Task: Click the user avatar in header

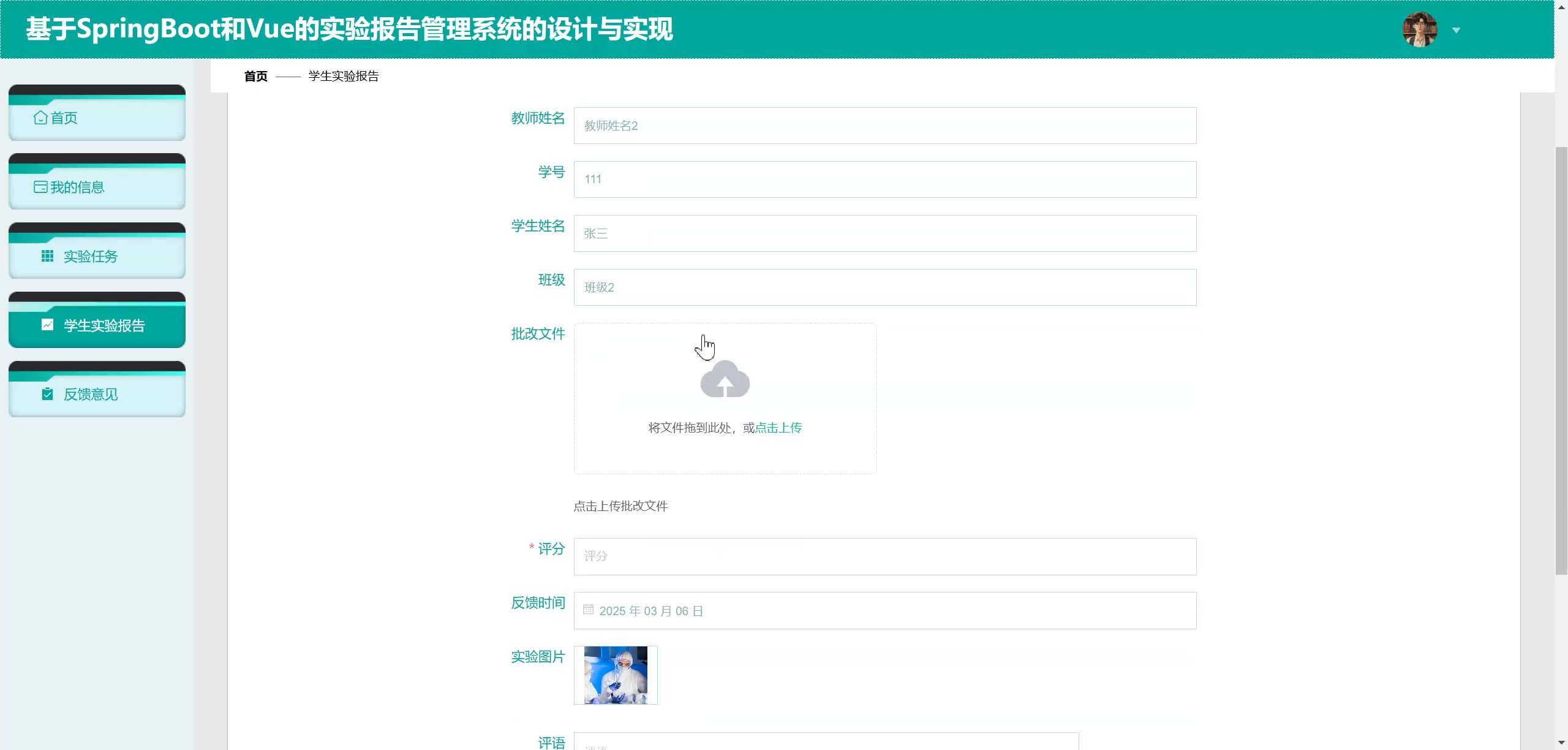Action: (1419, 29)
